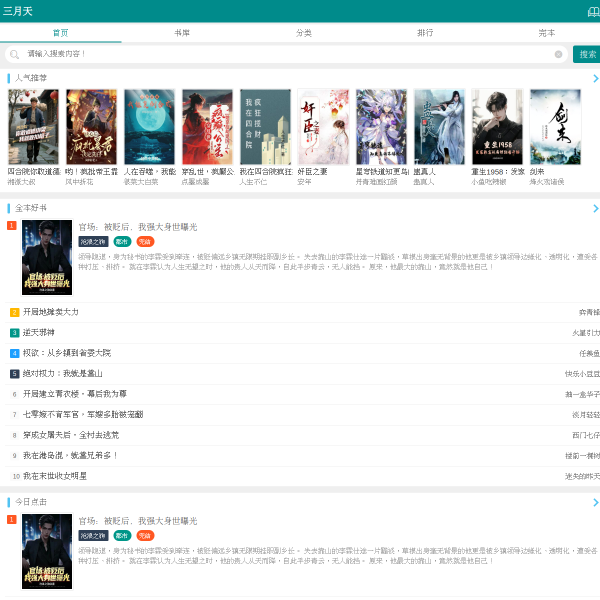600x600 pixels.
Task: Open rank 8 book 穿成女屠夫后
Action: [71, 435]
